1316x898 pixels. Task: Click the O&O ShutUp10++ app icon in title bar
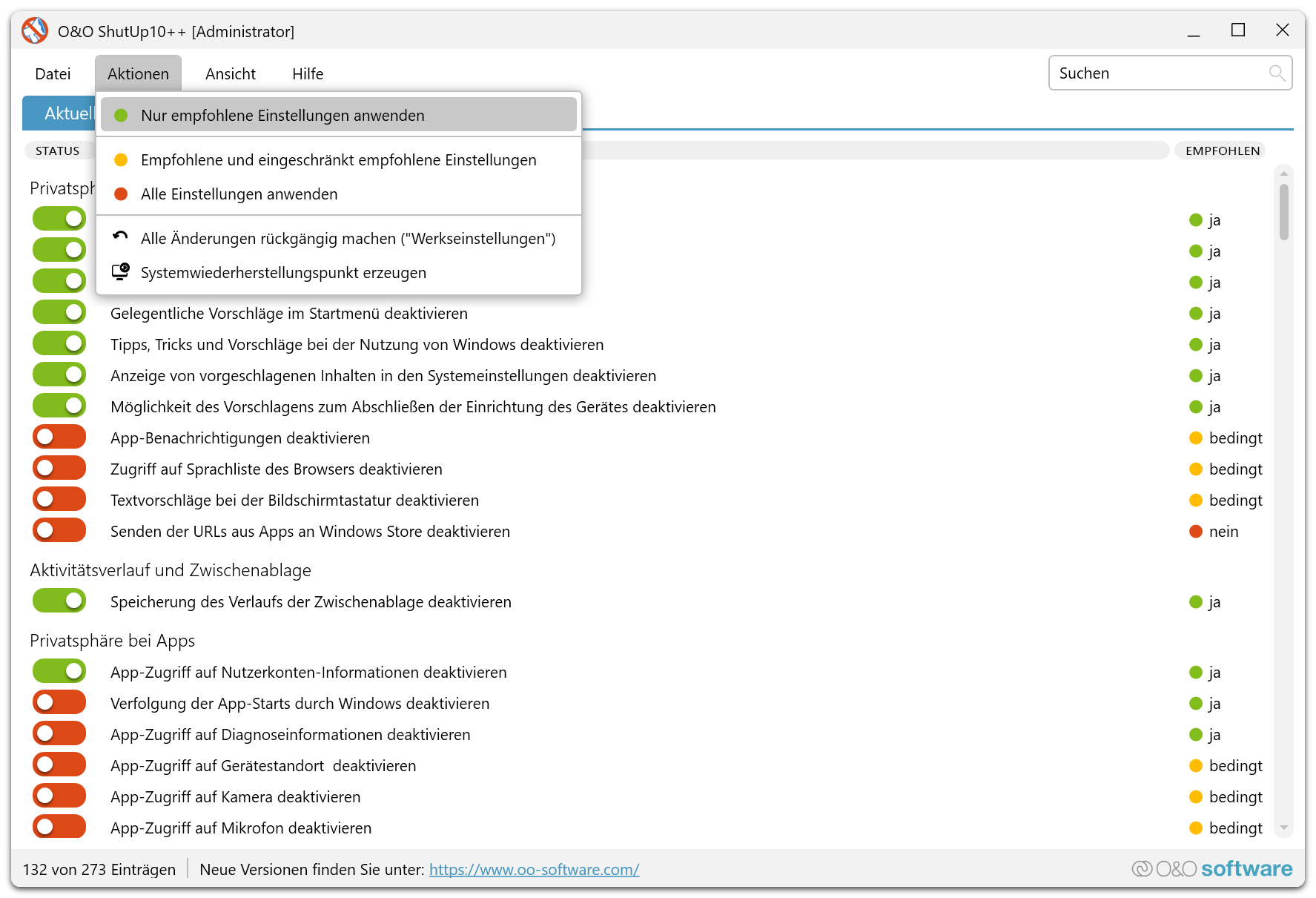[x=35, y=31]
